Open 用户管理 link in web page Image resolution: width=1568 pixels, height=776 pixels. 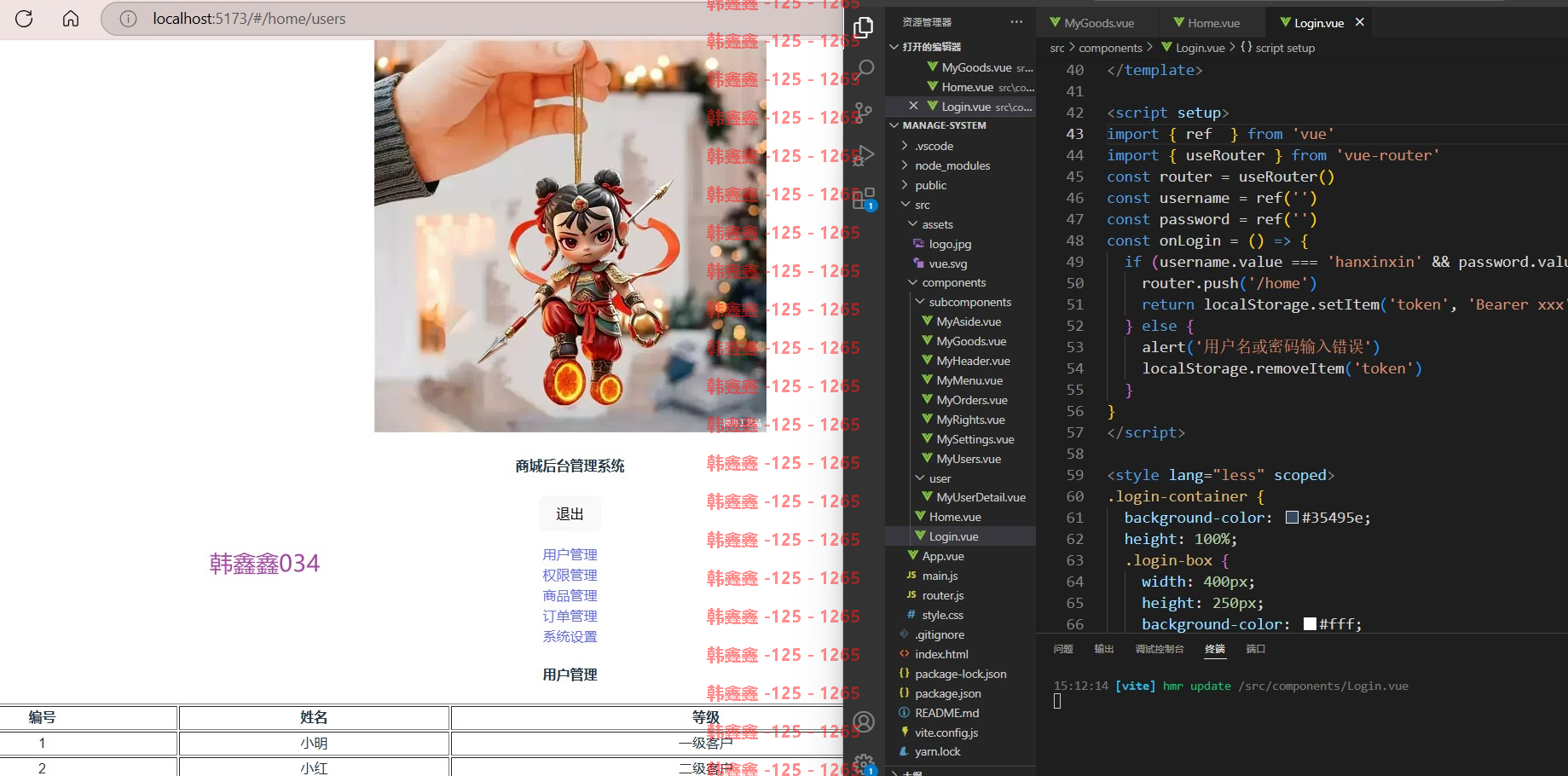point(570,554)
